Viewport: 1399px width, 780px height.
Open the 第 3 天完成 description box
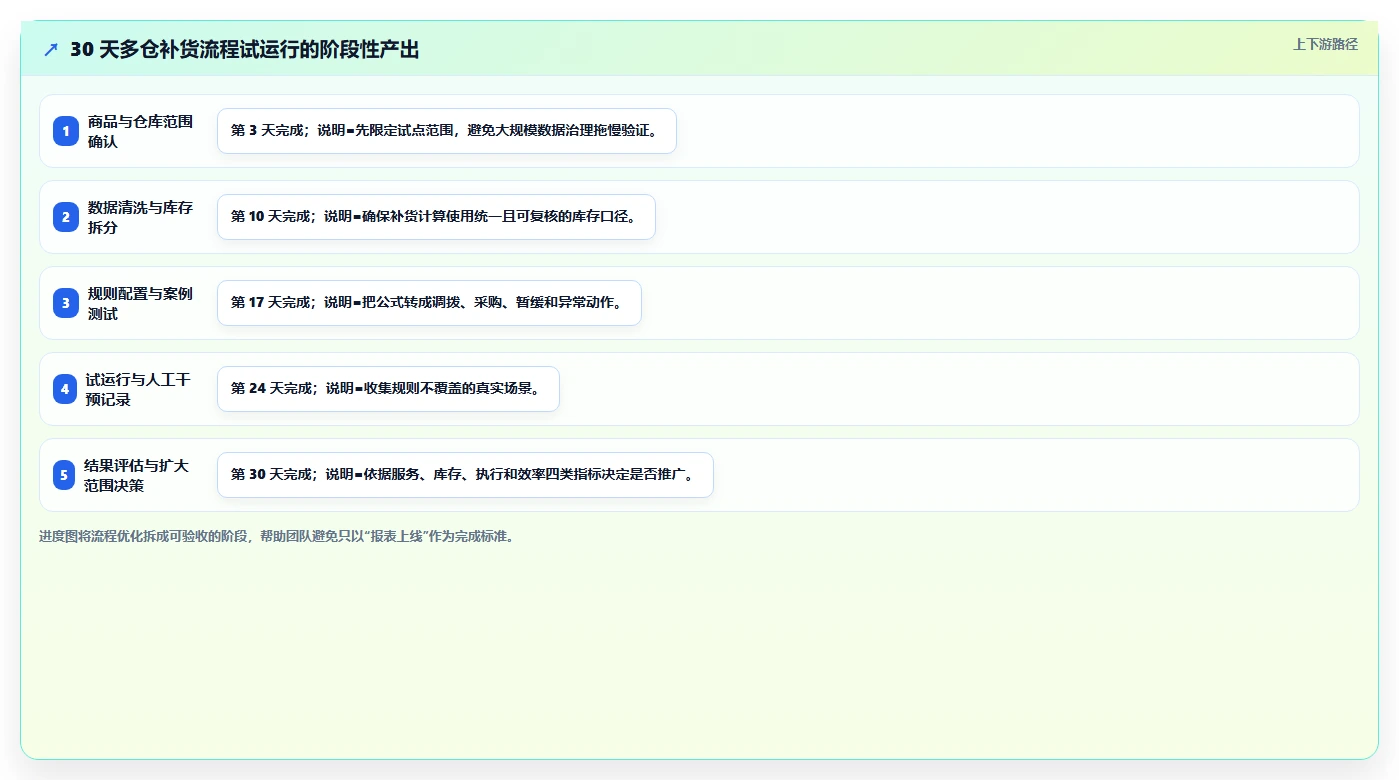pyautogui.click(x=447, y=131)
